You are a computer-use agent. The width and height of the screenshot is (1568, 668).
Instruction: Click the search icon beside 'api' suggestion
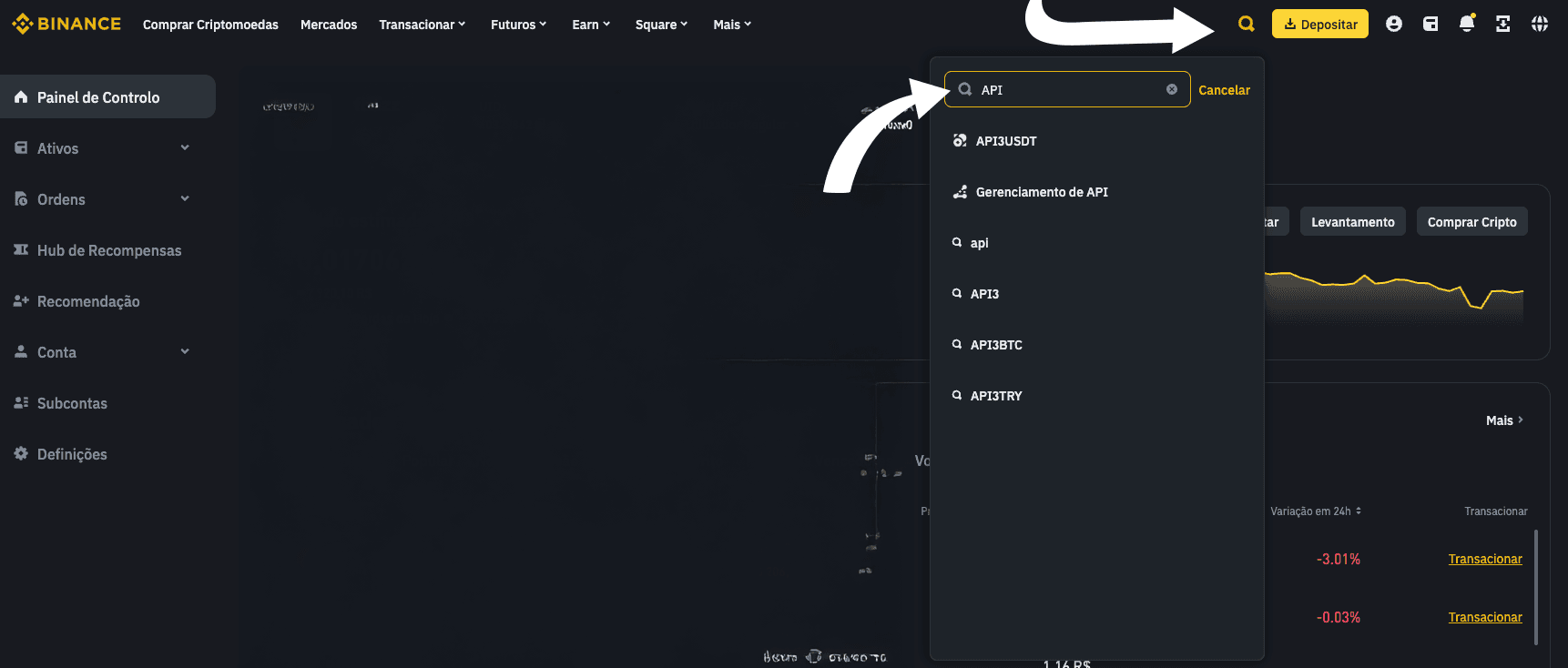click(x=957, y=242)
